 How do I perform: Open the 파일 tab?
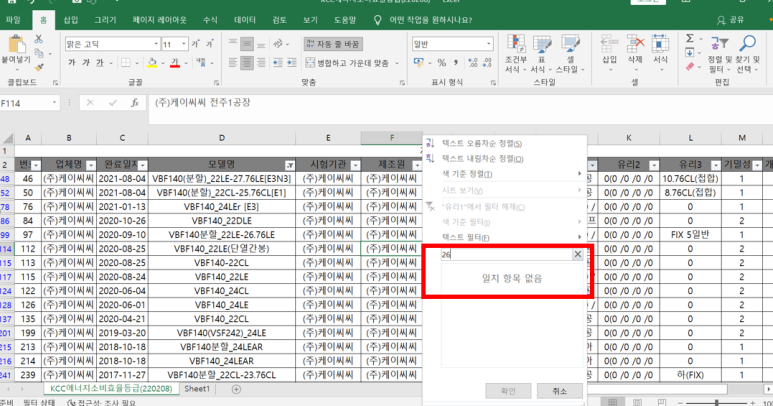(13, 20)
